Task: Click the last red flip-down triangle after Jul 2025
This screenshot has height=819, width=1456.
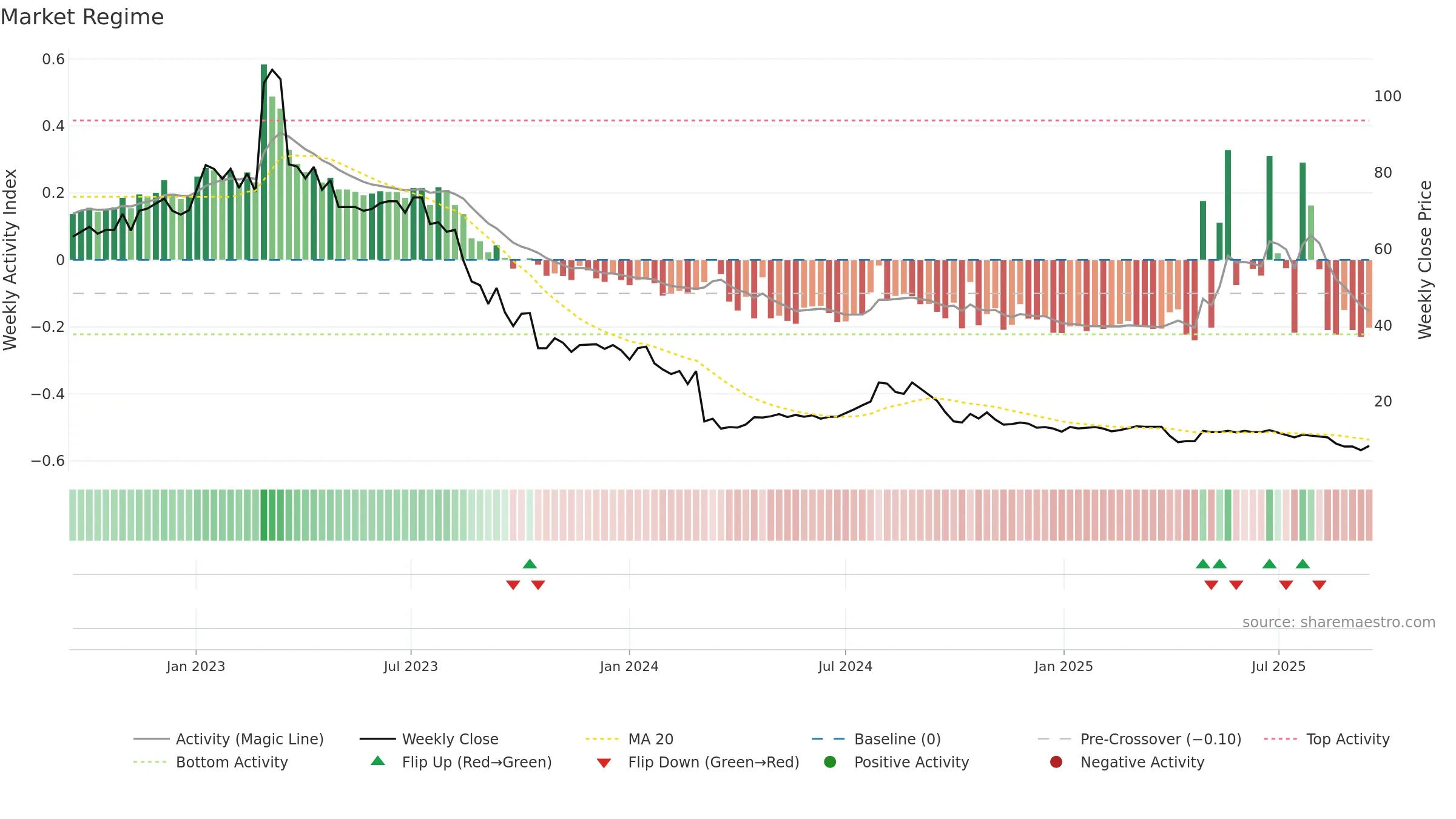Action: click(x=1319, y=585)
